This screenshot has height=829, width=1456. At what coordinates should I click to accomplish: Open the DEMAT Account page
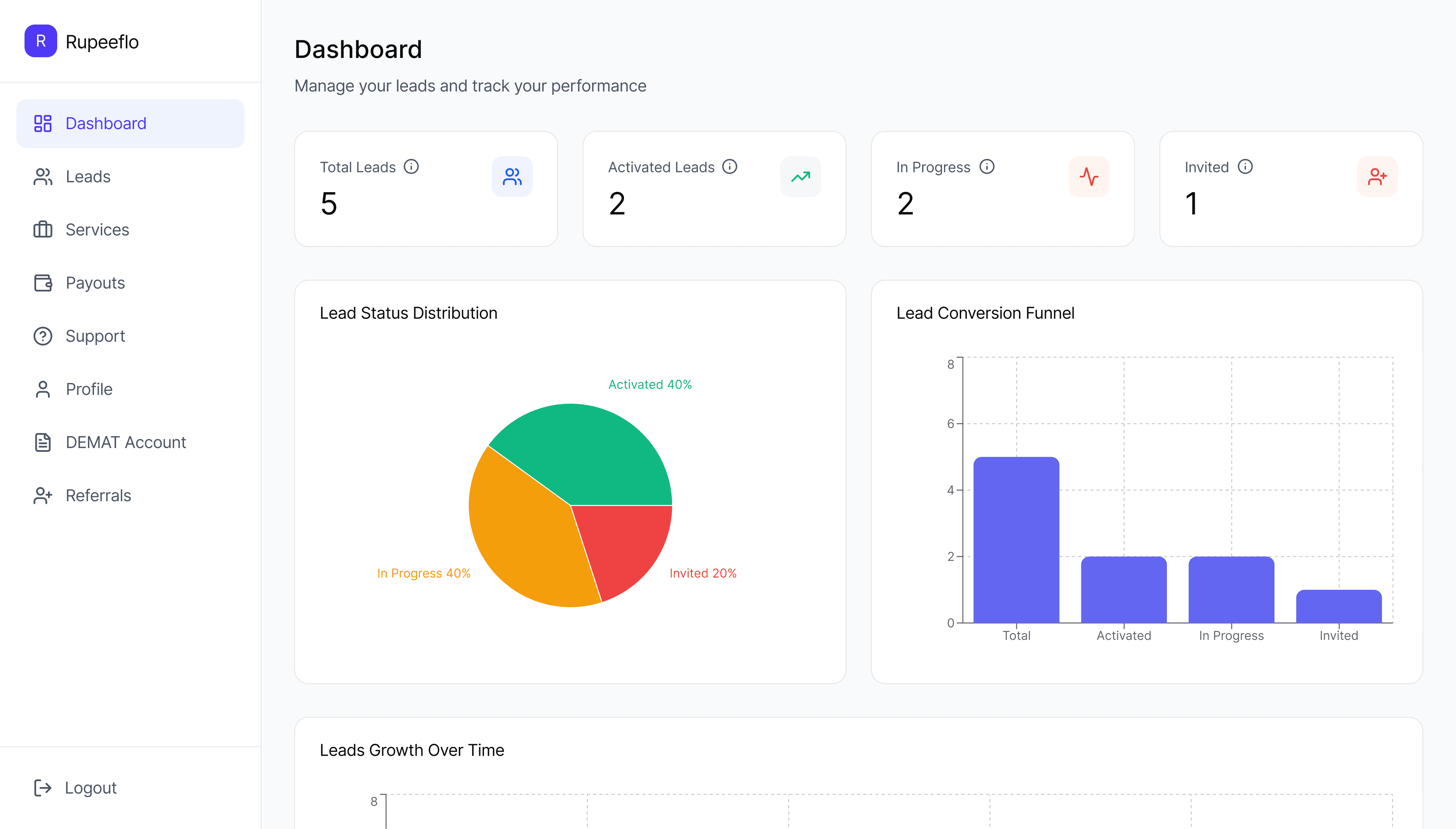tap(125, 442)
